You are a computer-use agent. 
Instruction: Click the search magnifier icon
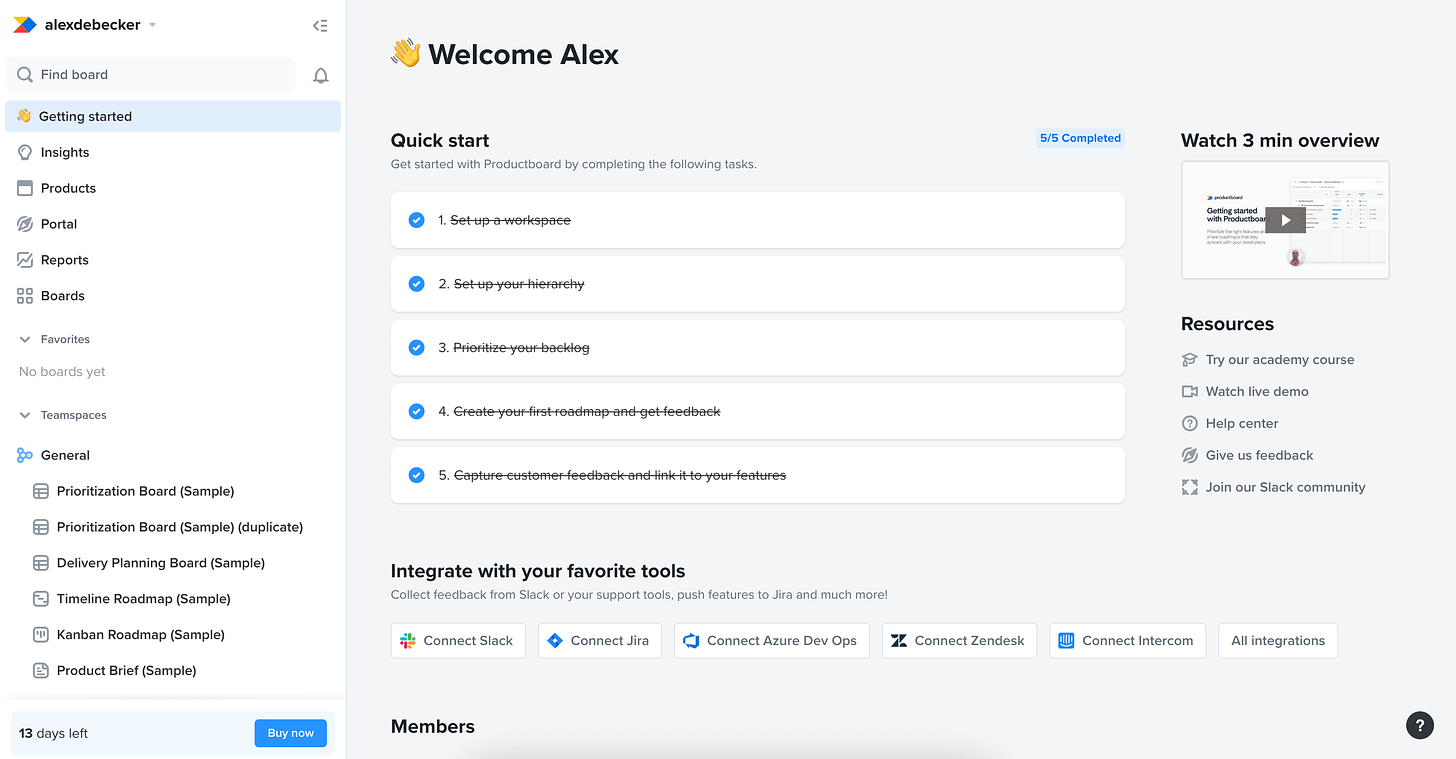(x=25, y=75)
